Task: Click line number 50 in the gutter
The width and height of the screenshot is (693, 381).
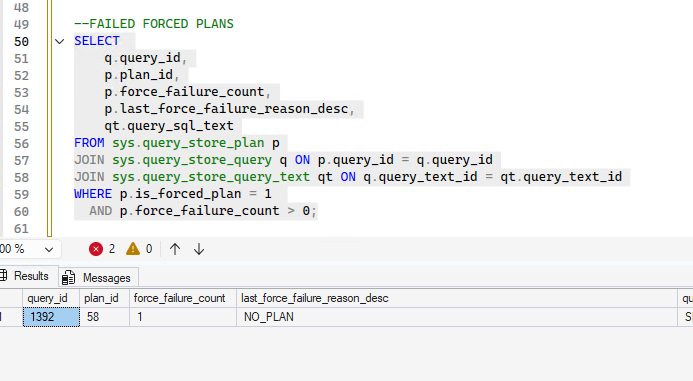Action: pos(21,42)
